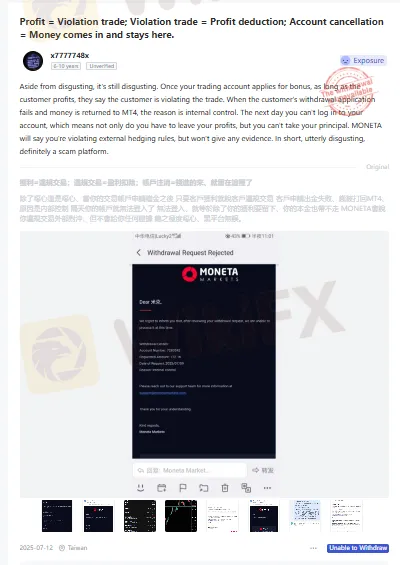Image resolution: width=400 pixels, height=565 pixels.
Task: Select the candlestick chart thumbnail
Action: tap(181, 516)
